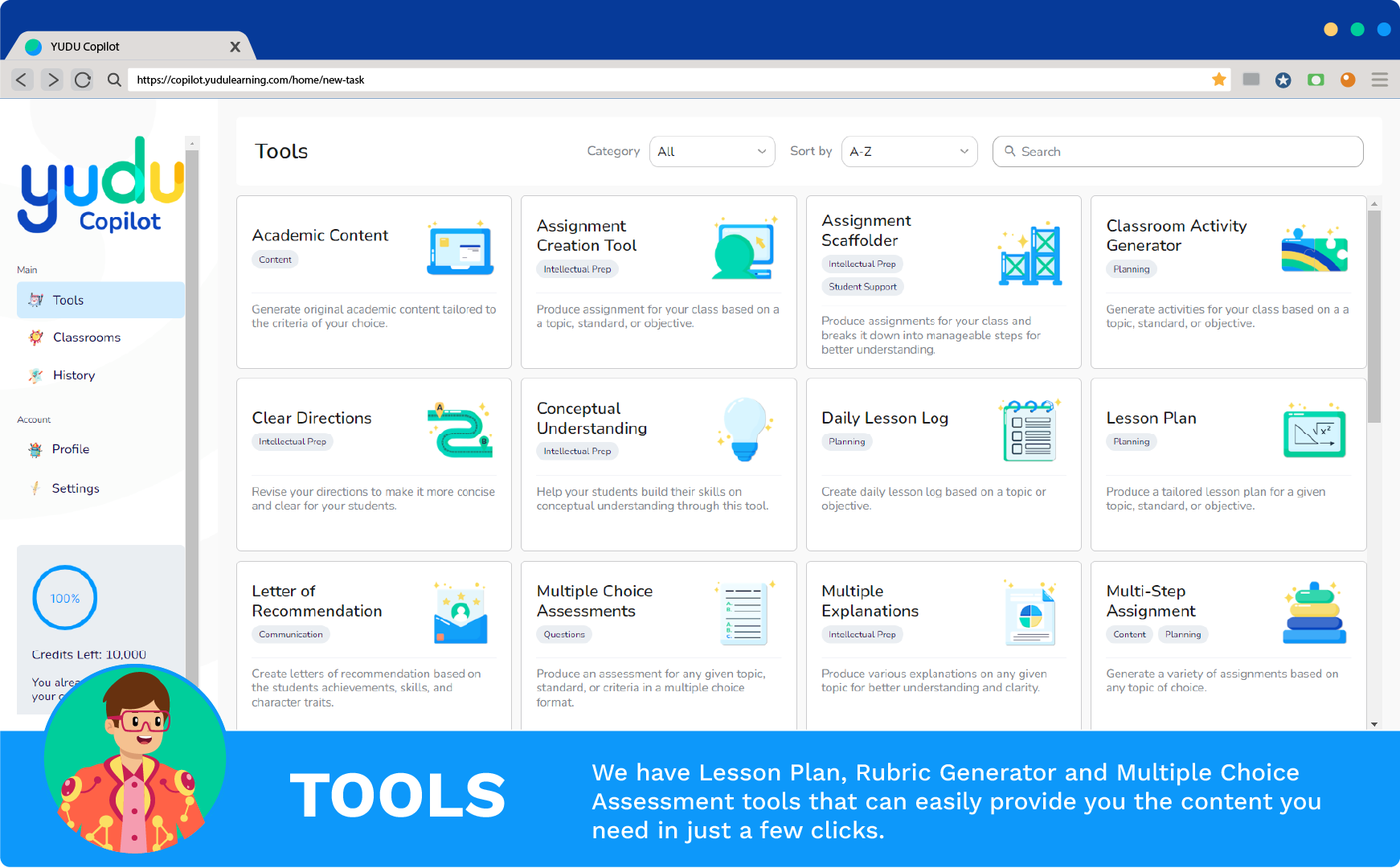The height and width of the screenshot is (868, 1400).
Task: Open the browser hamburger menu
Action: click(x=1380, y=80)
